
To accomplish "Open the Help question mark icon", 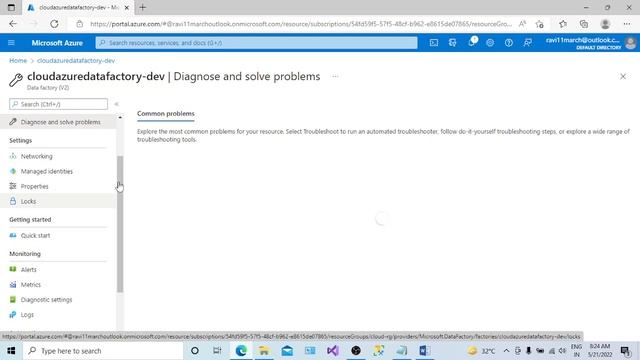I will coord(509,42).
